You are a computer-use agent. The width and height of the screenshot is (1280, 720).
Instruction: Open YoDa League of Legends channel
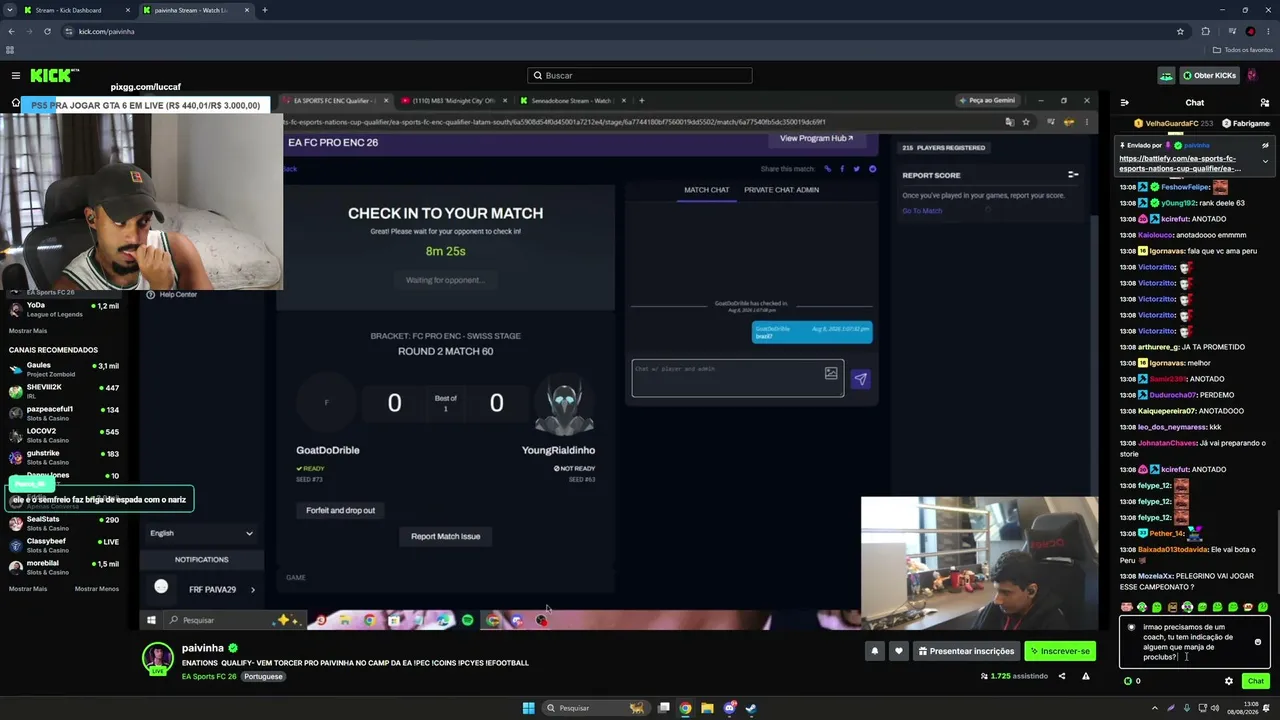click(64, 310)
